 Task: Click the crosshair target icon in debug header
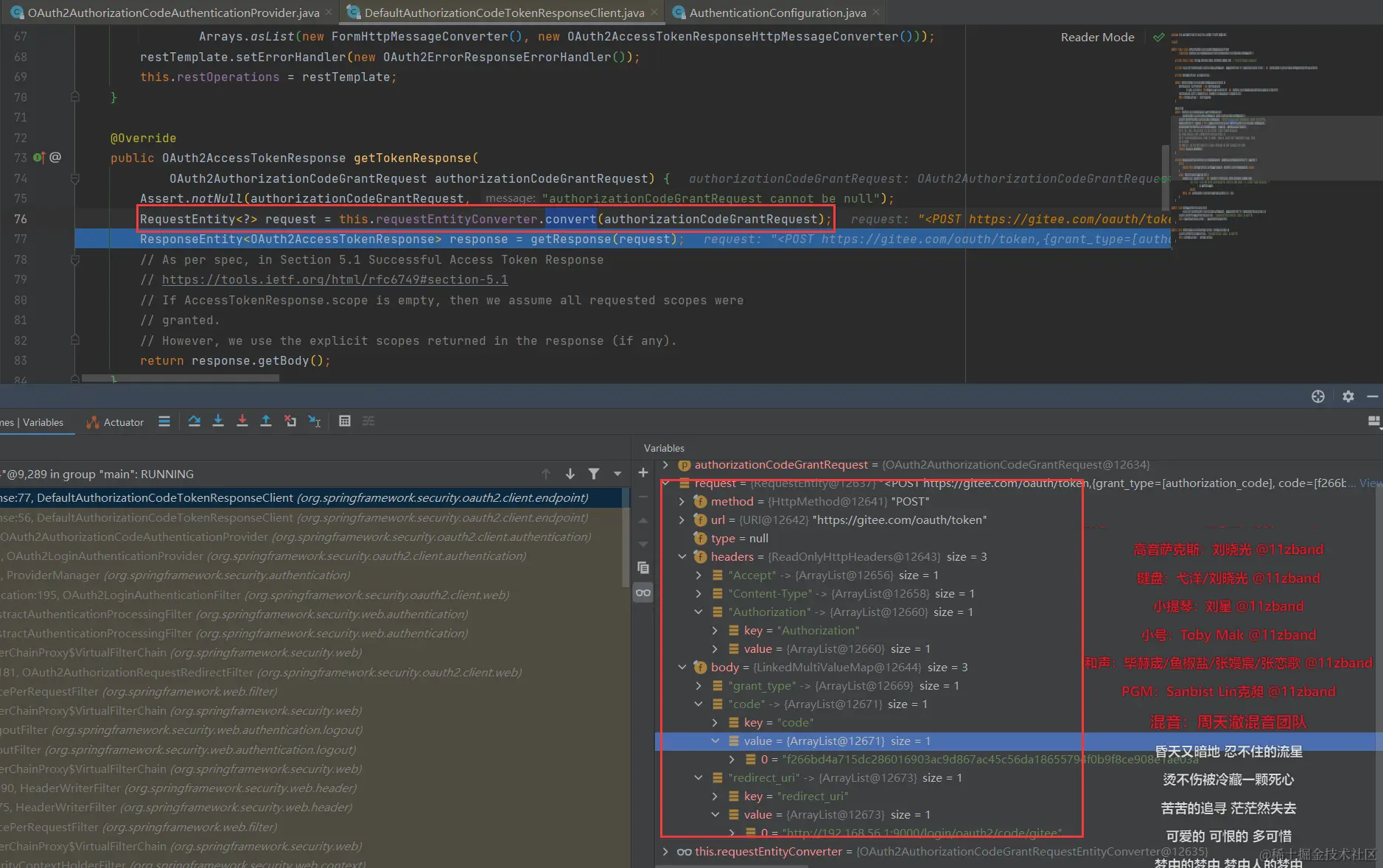(1318, 396)
